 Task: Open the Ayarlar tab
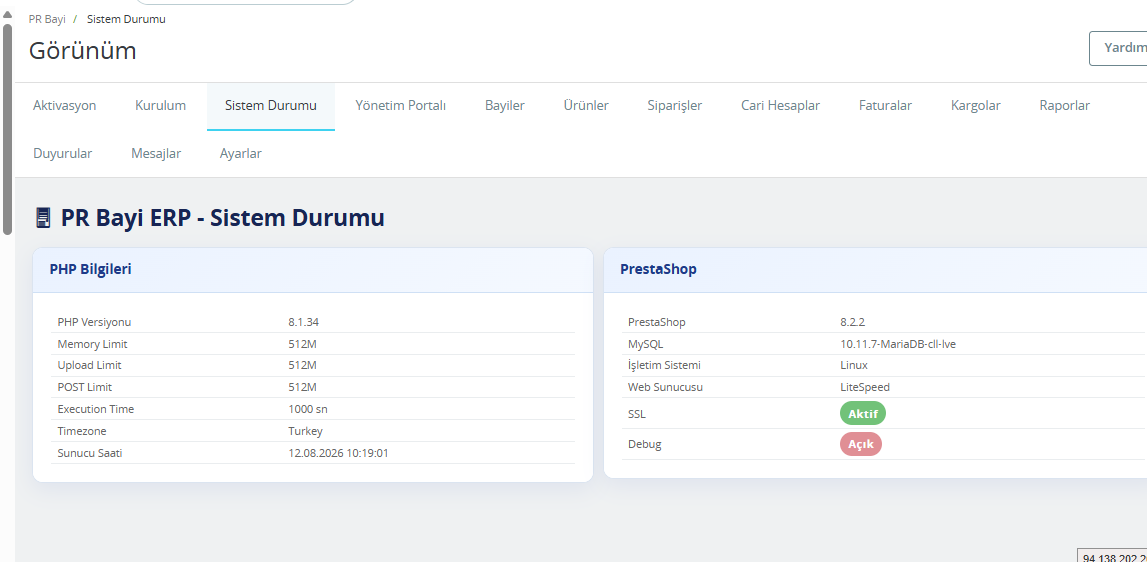[x=241, y=154]
